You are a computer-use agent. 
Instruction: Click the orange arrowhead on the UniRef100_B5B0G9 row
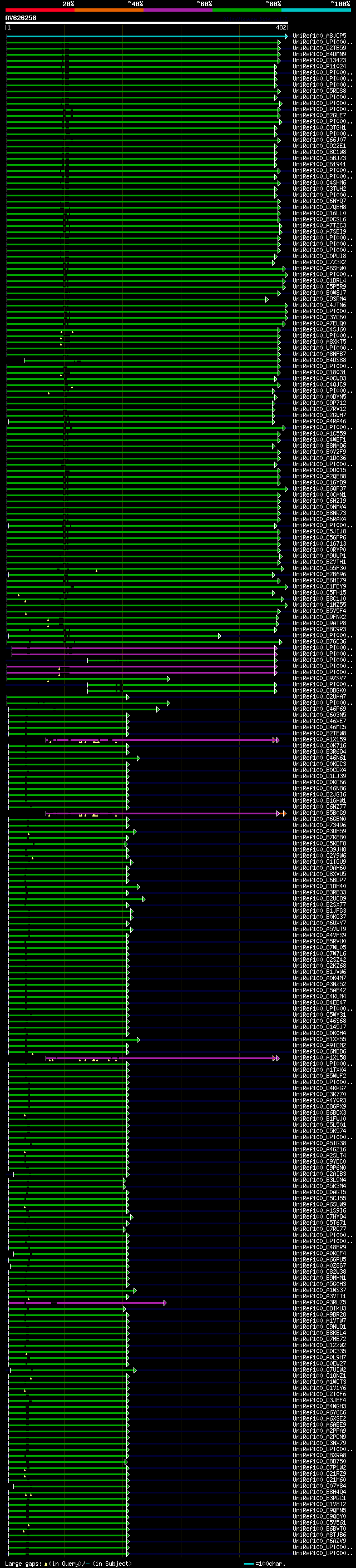(284, 813)
